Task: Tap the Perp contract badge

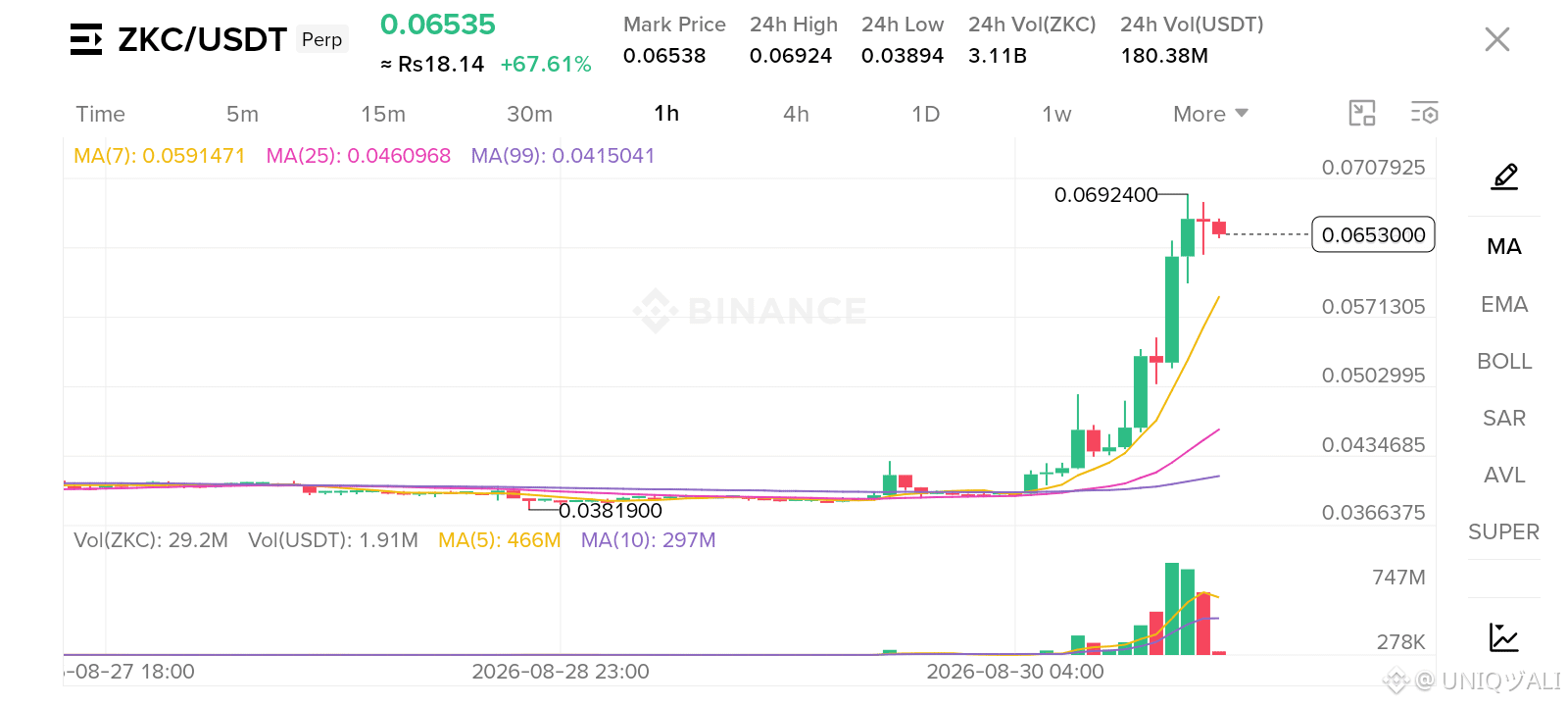Action: pos(321,39)
